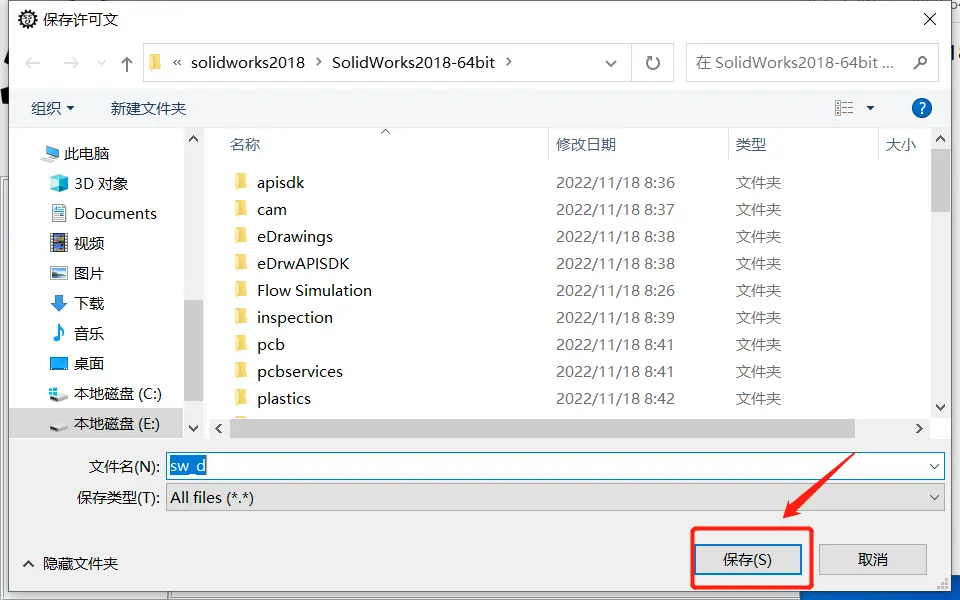Click the solidworks2018 path segment

pos(248,62)
